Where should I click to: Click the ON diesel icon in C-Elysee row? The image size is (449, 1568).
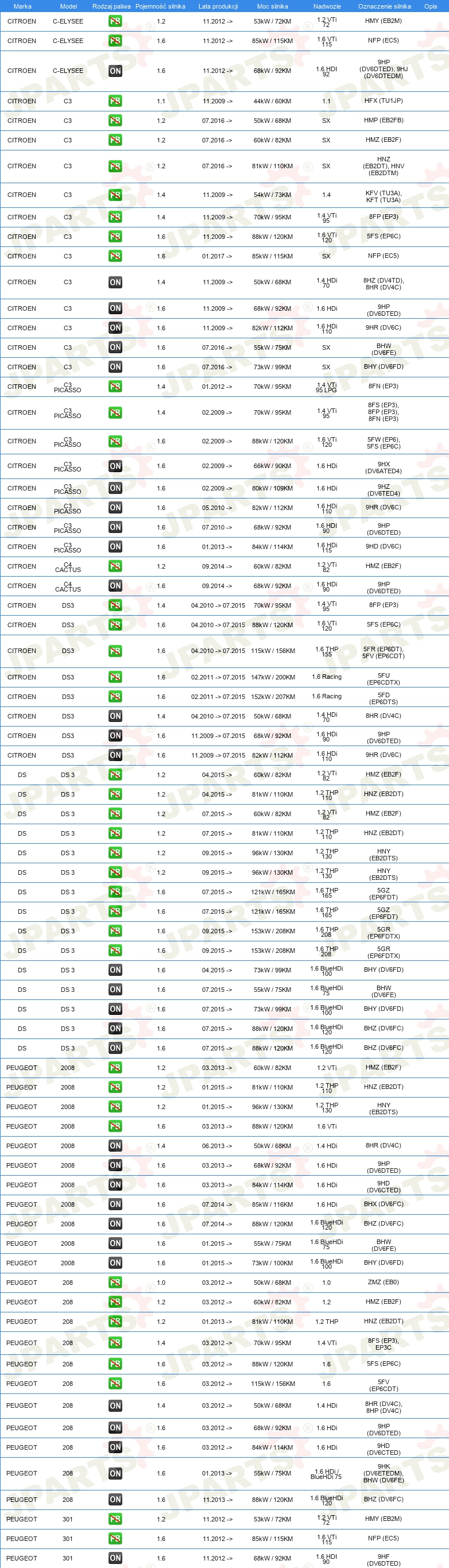point(115,71)
